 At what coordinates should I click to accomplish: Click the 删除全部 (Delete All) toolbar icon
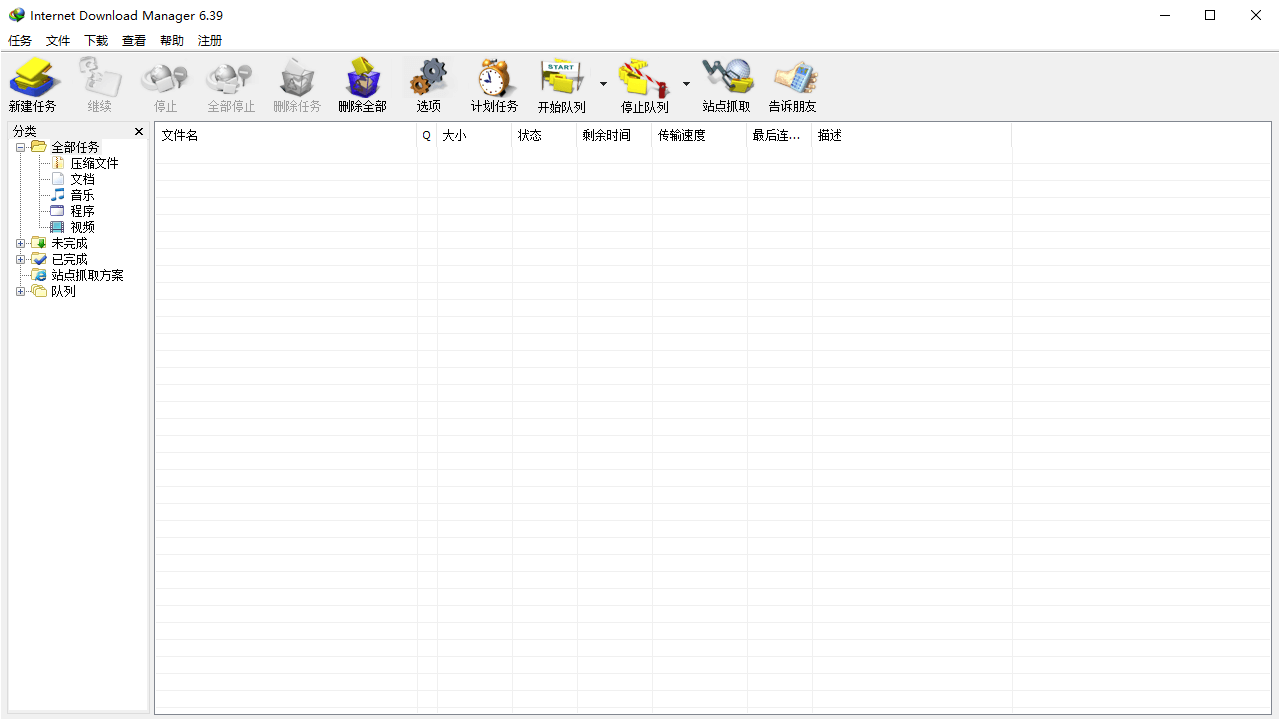pyautogui.click(x=362, y=78)
